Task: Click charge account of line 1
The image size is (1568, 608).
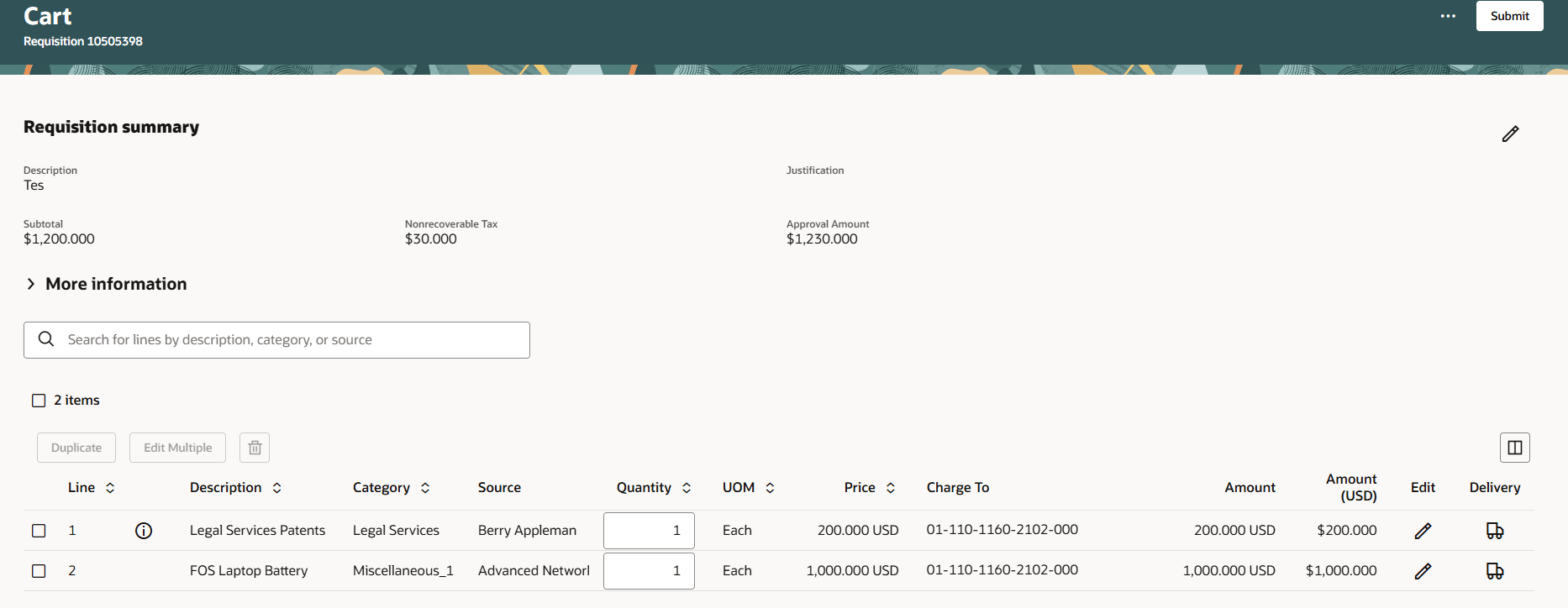Action: (x=1002, y=530)
